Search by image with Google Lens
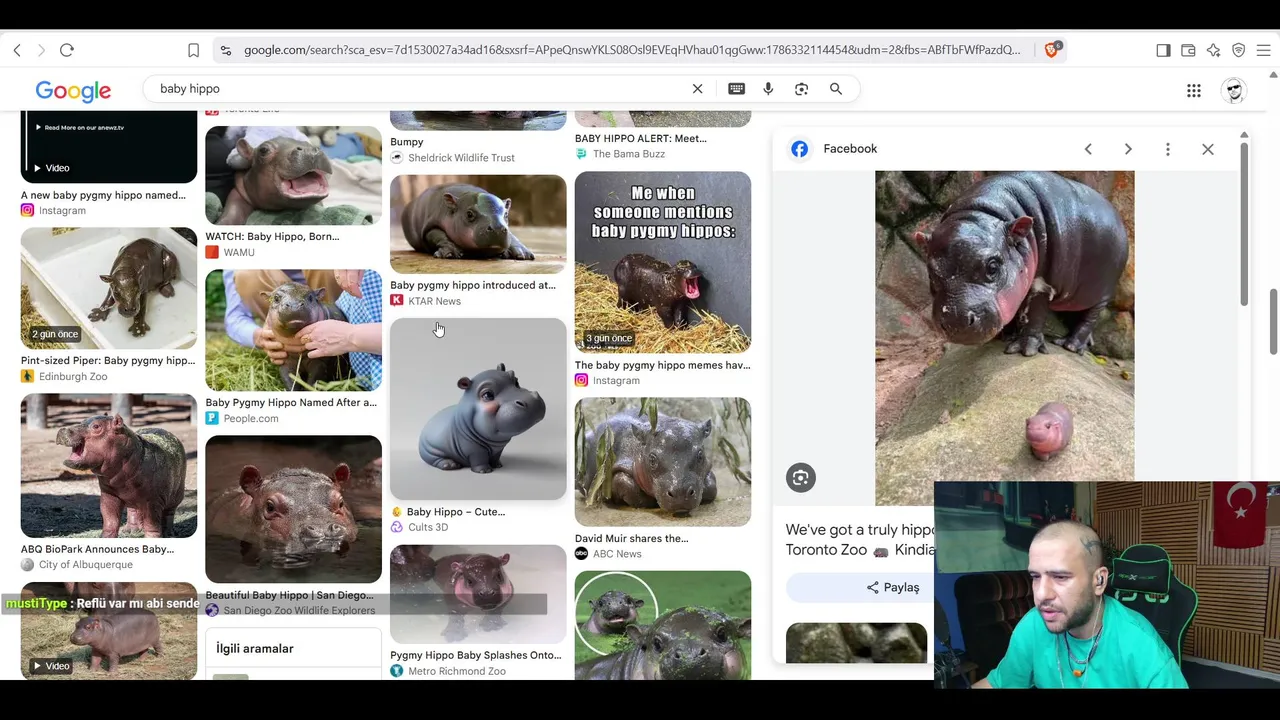Viewport: 1280px width, 720px height. [801, 89]
